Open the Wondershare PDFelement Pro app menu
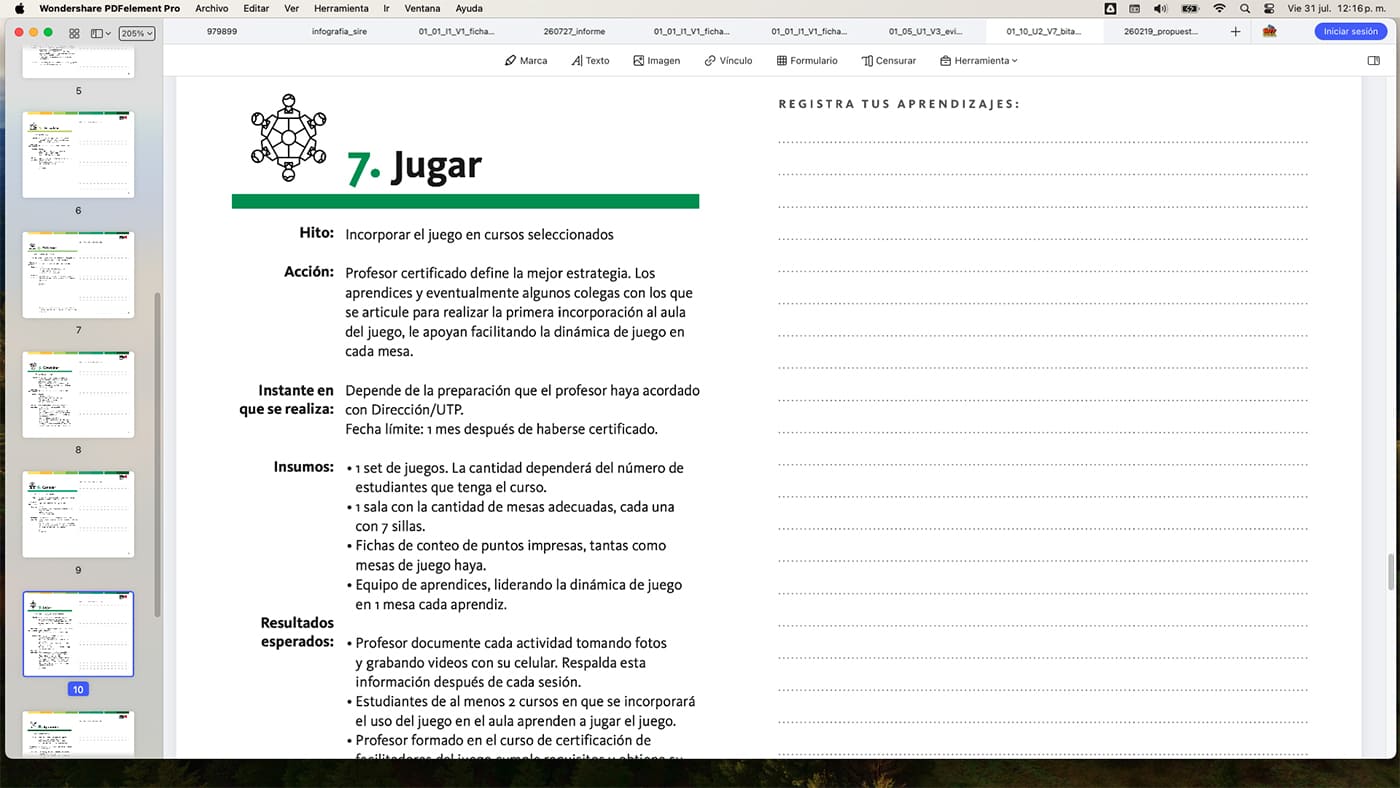The height and width of the screenshot is (788, 1400). pyautogui.click(x=110, y=8)
